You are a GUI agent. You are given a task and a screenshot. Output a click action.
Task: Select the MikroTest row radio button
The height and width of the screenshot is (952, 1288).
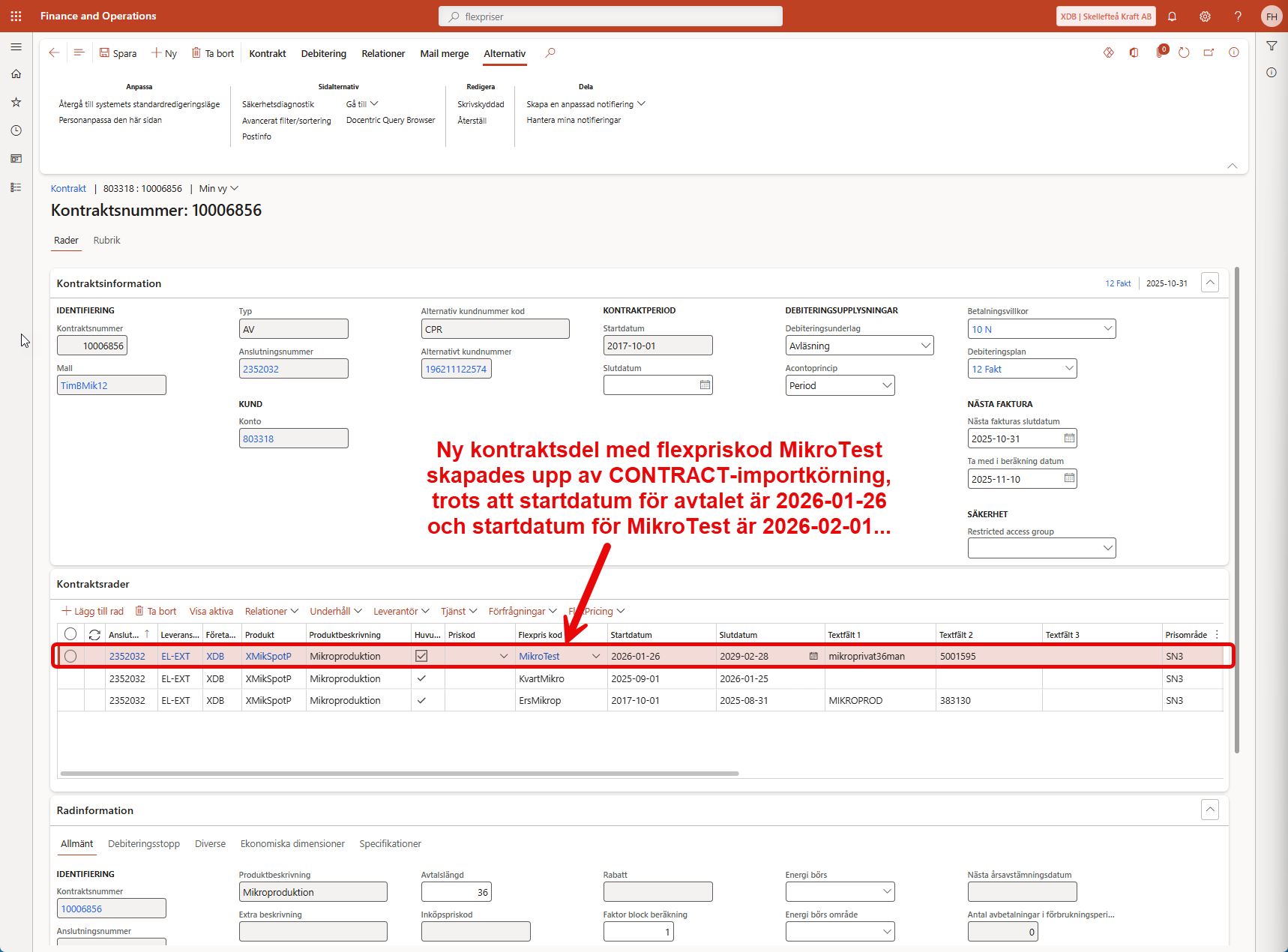point(70,656)
